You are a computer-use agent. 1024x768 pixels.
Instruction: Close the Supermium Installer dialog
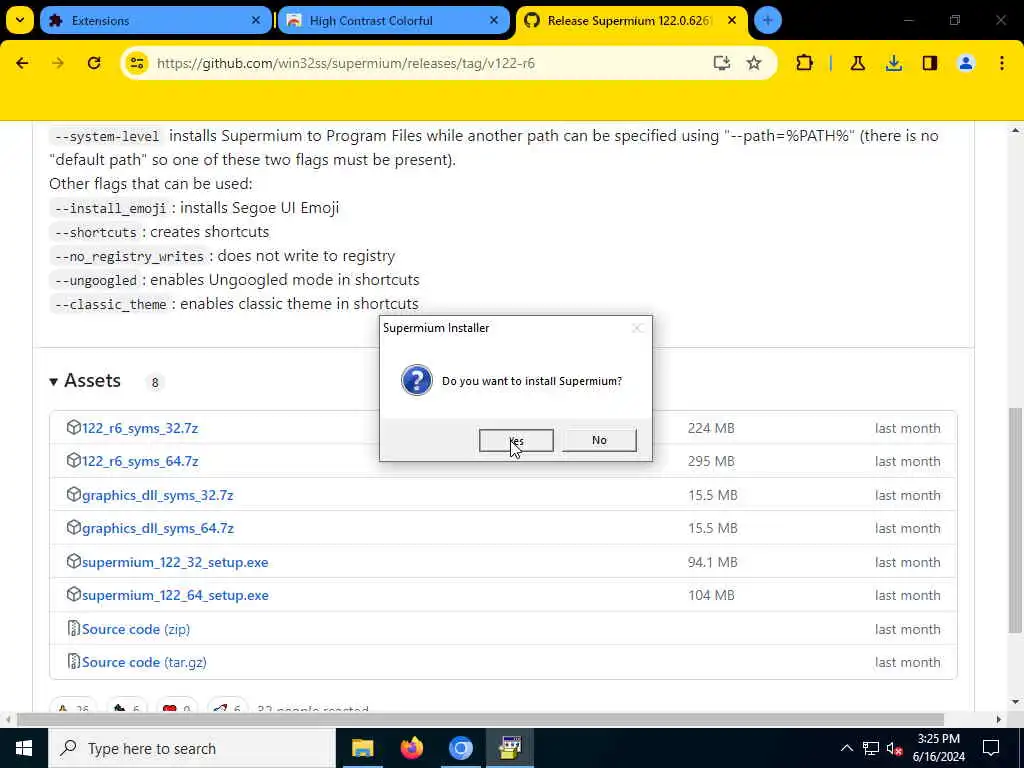(637, 328)
